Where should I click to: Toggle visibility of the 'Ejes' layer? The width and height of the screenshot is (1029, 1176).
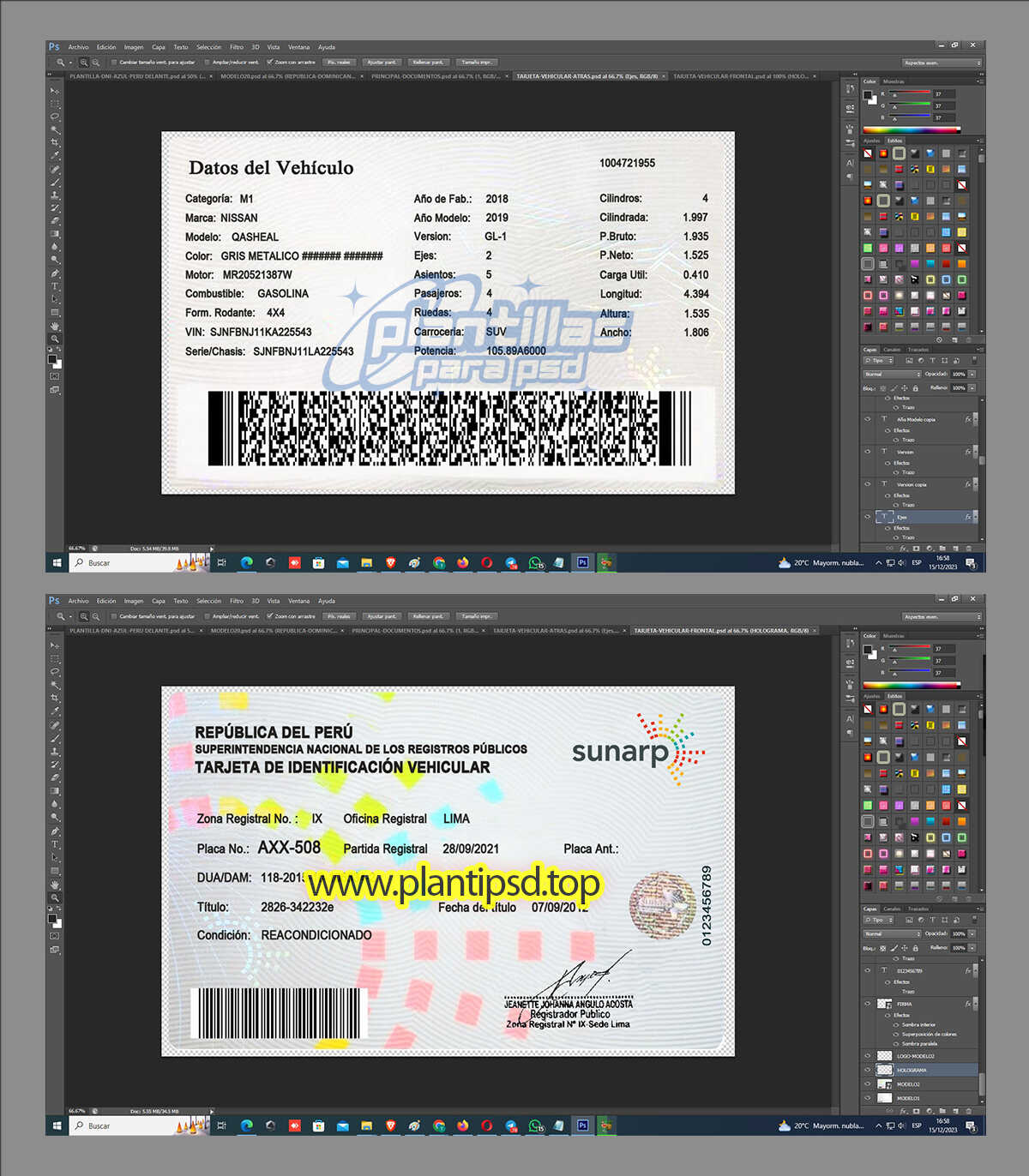coord(867,517)
